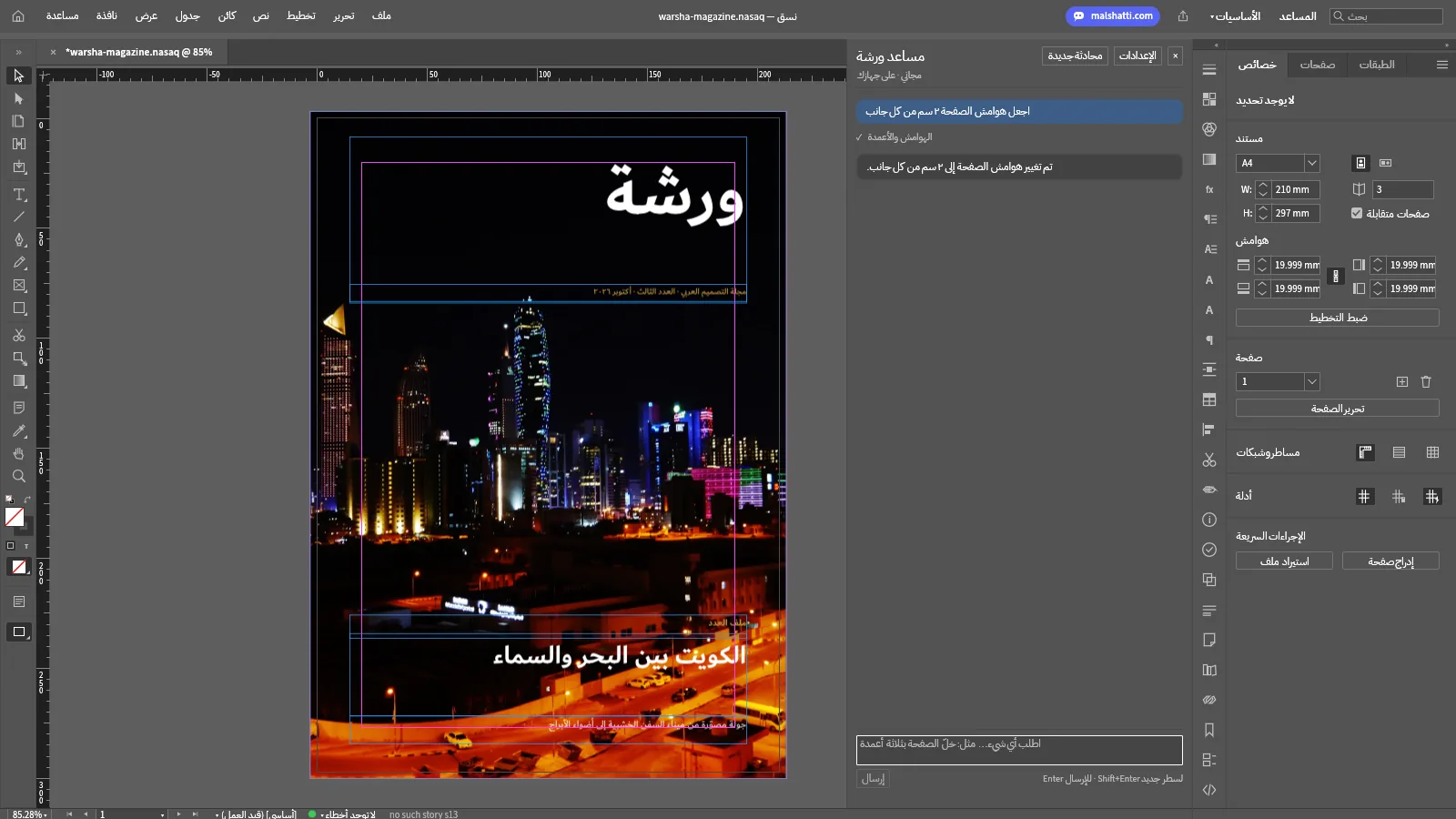Select the Hand tool

click(x=18, y=453)
